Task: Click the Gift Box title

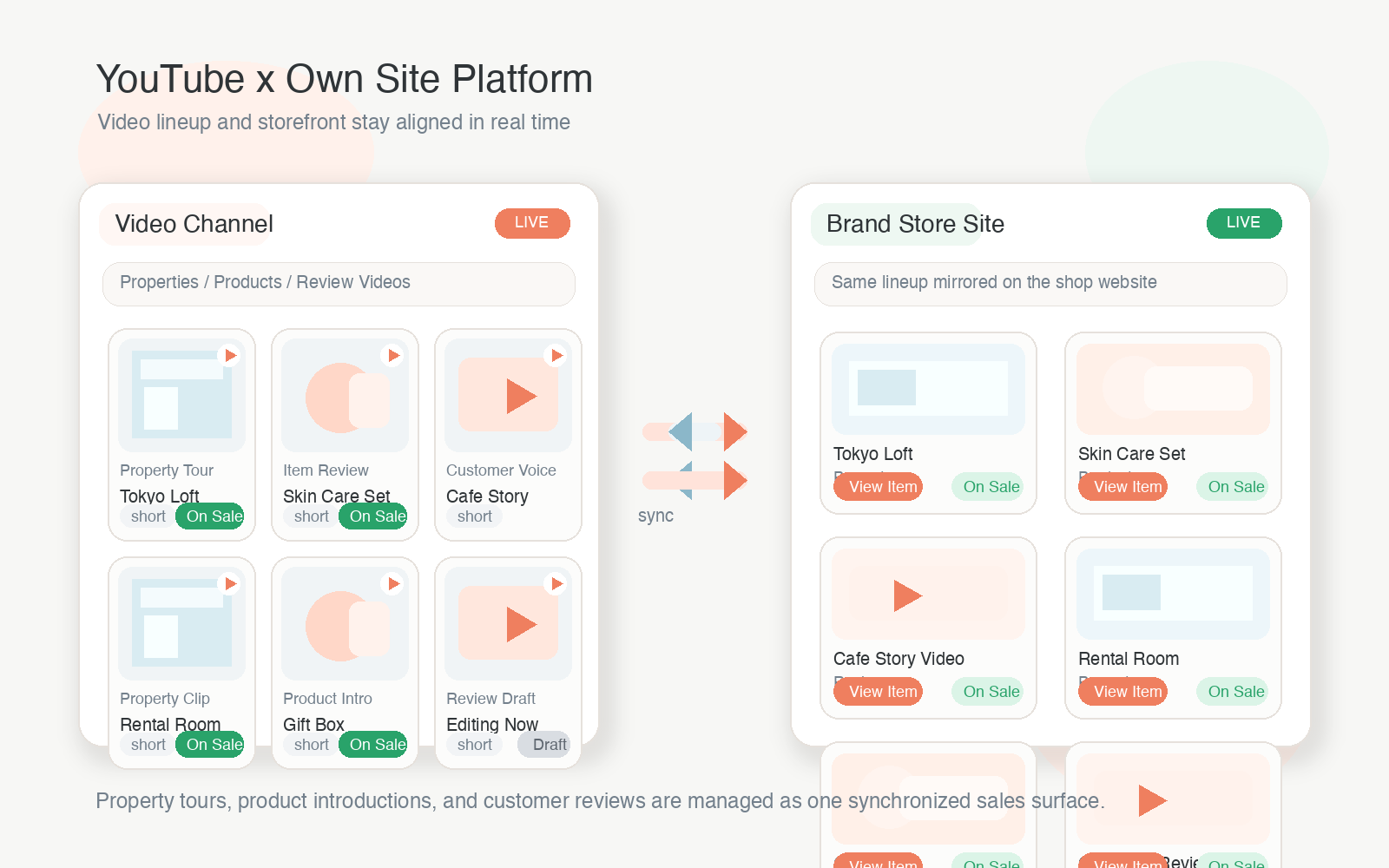Action: point(313,725)
